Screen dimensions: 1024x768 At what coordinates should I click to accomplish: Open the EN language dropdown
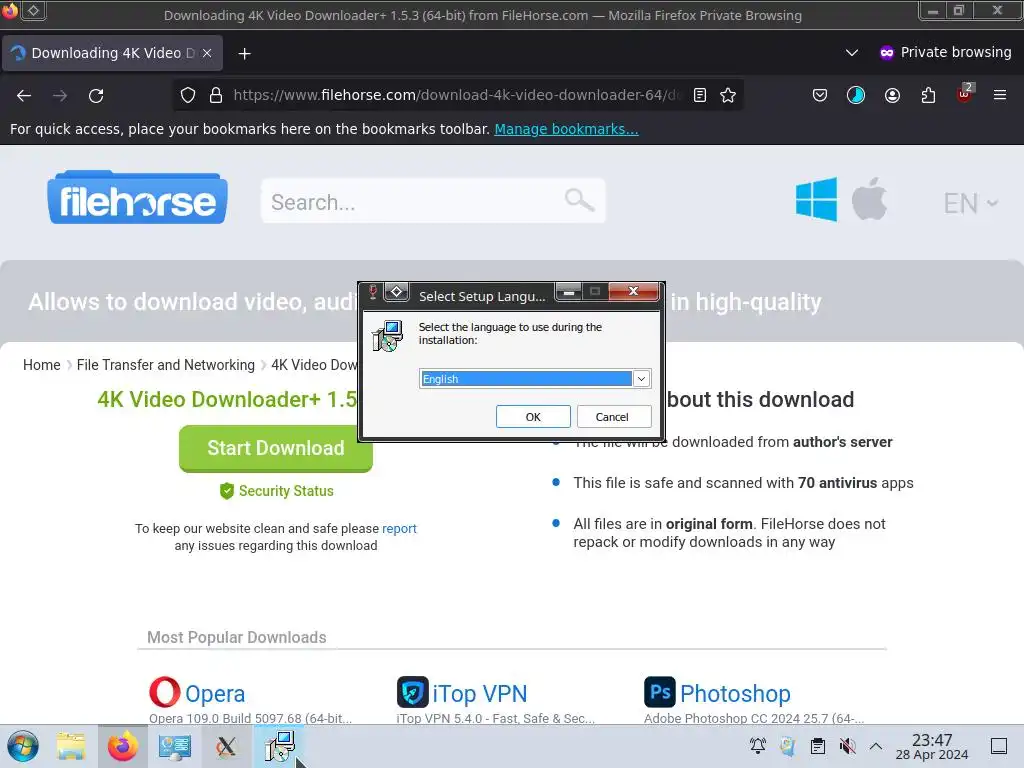(x=970, y=203)
